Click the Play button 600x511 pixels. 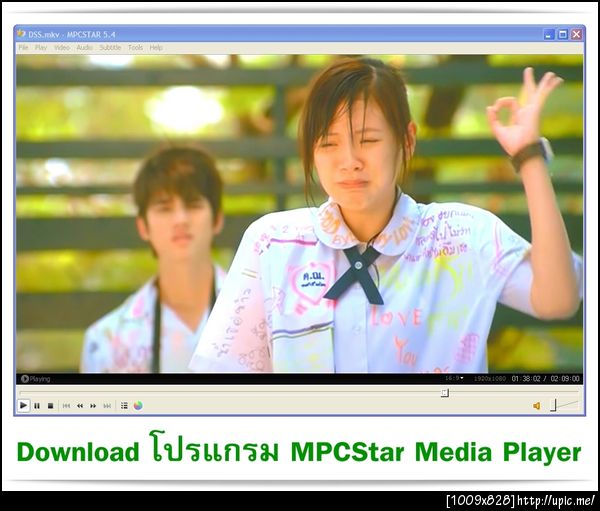23,405
